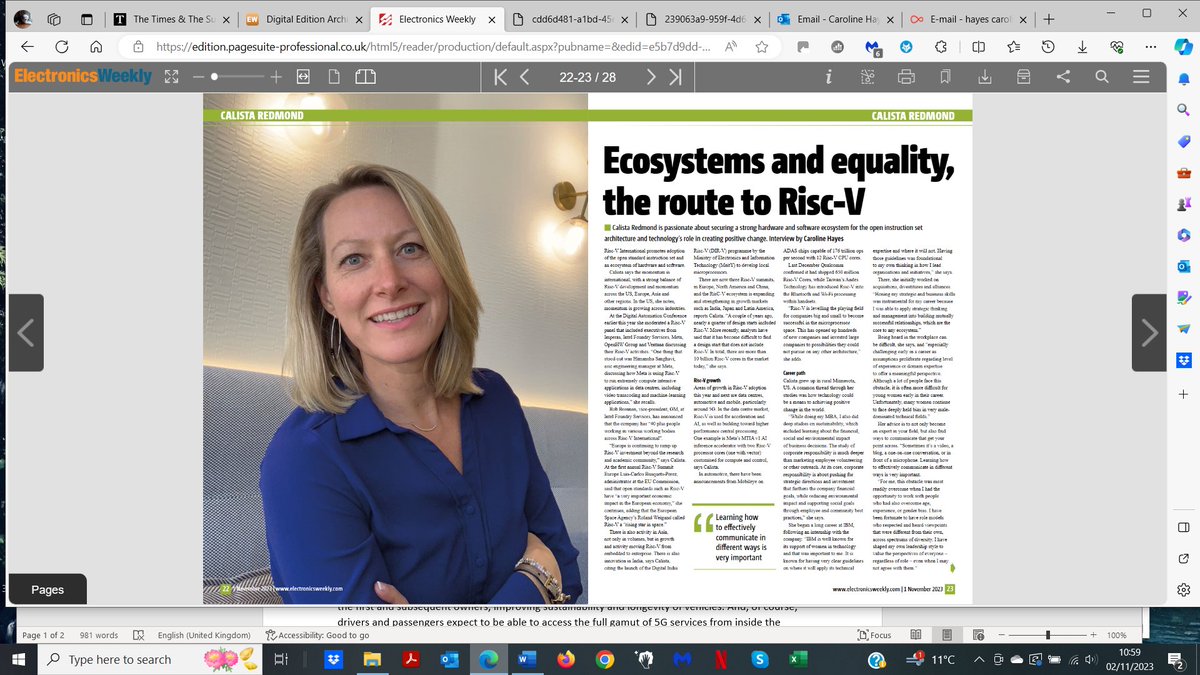Open the browser profile avatar
Image resolution: width=1200 pixels, height=675 pixels.
pos(24,19)
